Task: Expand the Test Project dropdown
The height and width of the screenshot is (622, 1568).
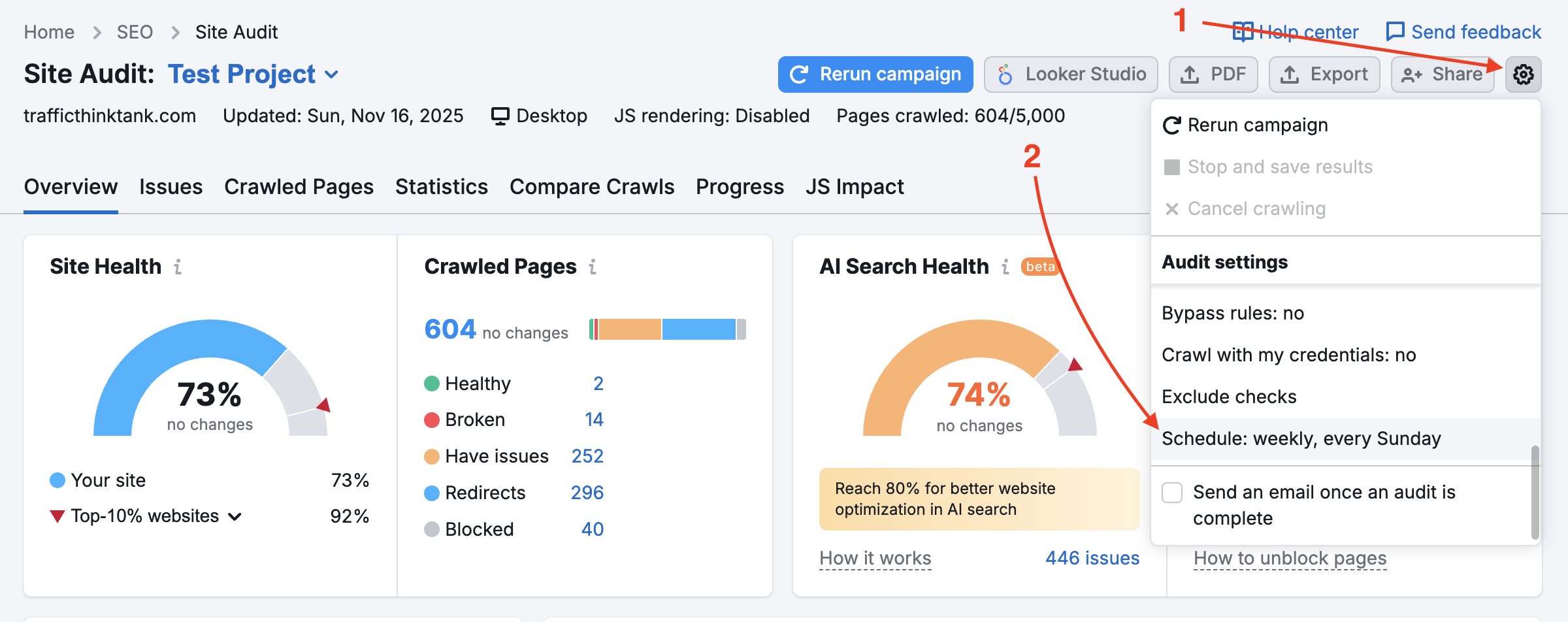Action: [333, 74]
